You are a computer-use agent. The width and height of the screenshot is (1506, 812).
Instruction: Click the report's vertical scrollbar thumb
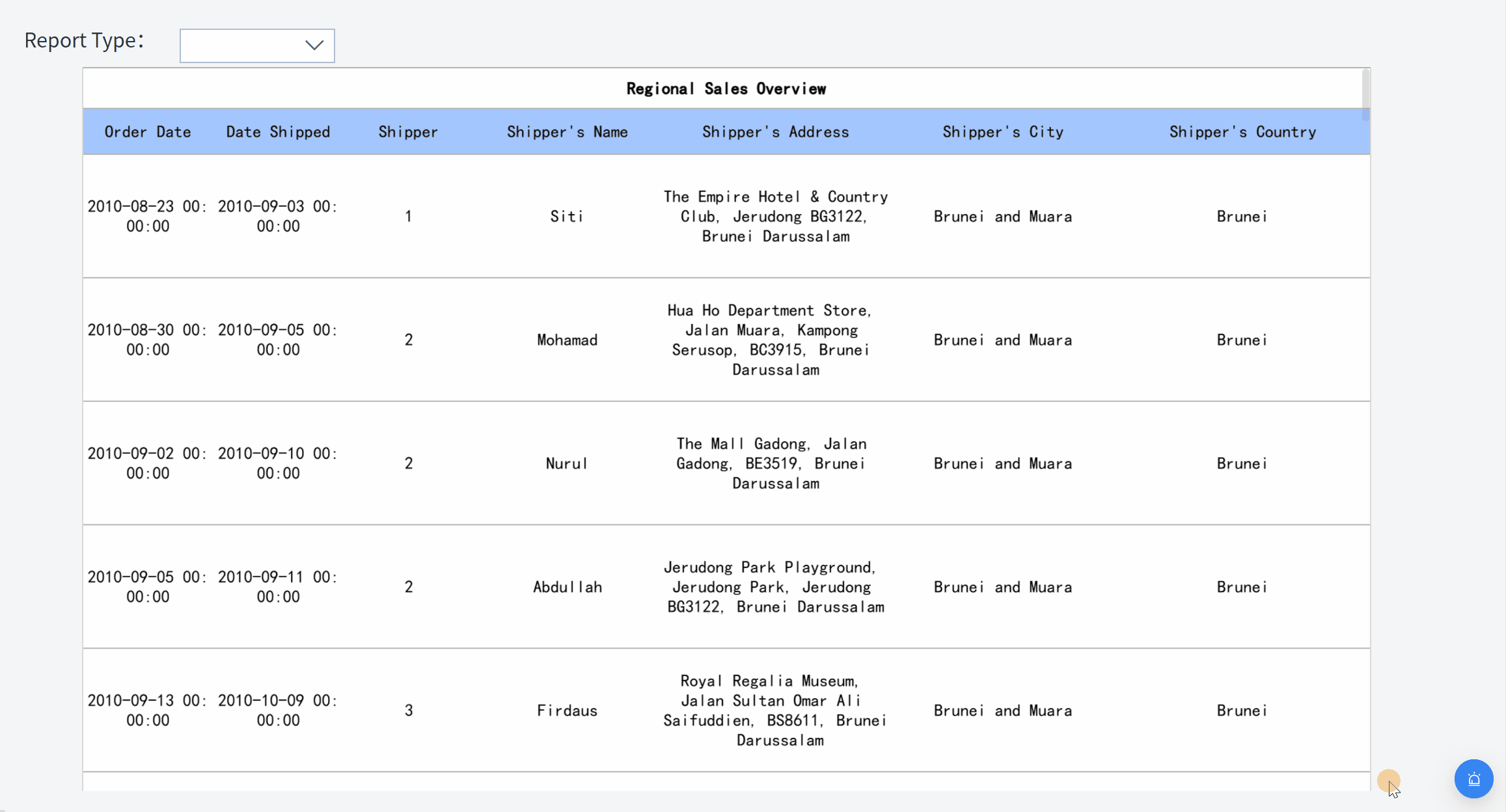[1365, 95]
